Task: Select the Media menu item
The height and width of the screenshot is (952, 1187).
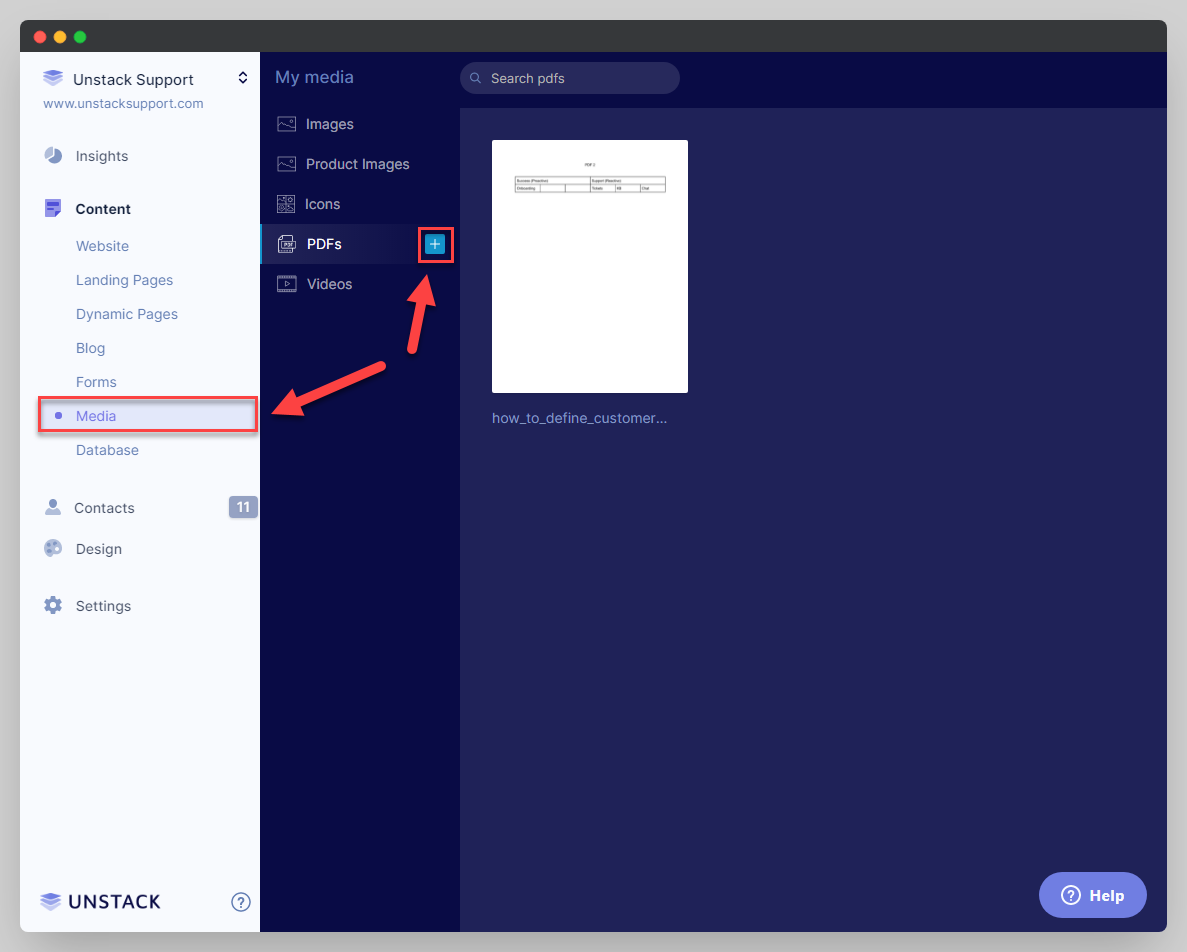Action: [96, 416]
